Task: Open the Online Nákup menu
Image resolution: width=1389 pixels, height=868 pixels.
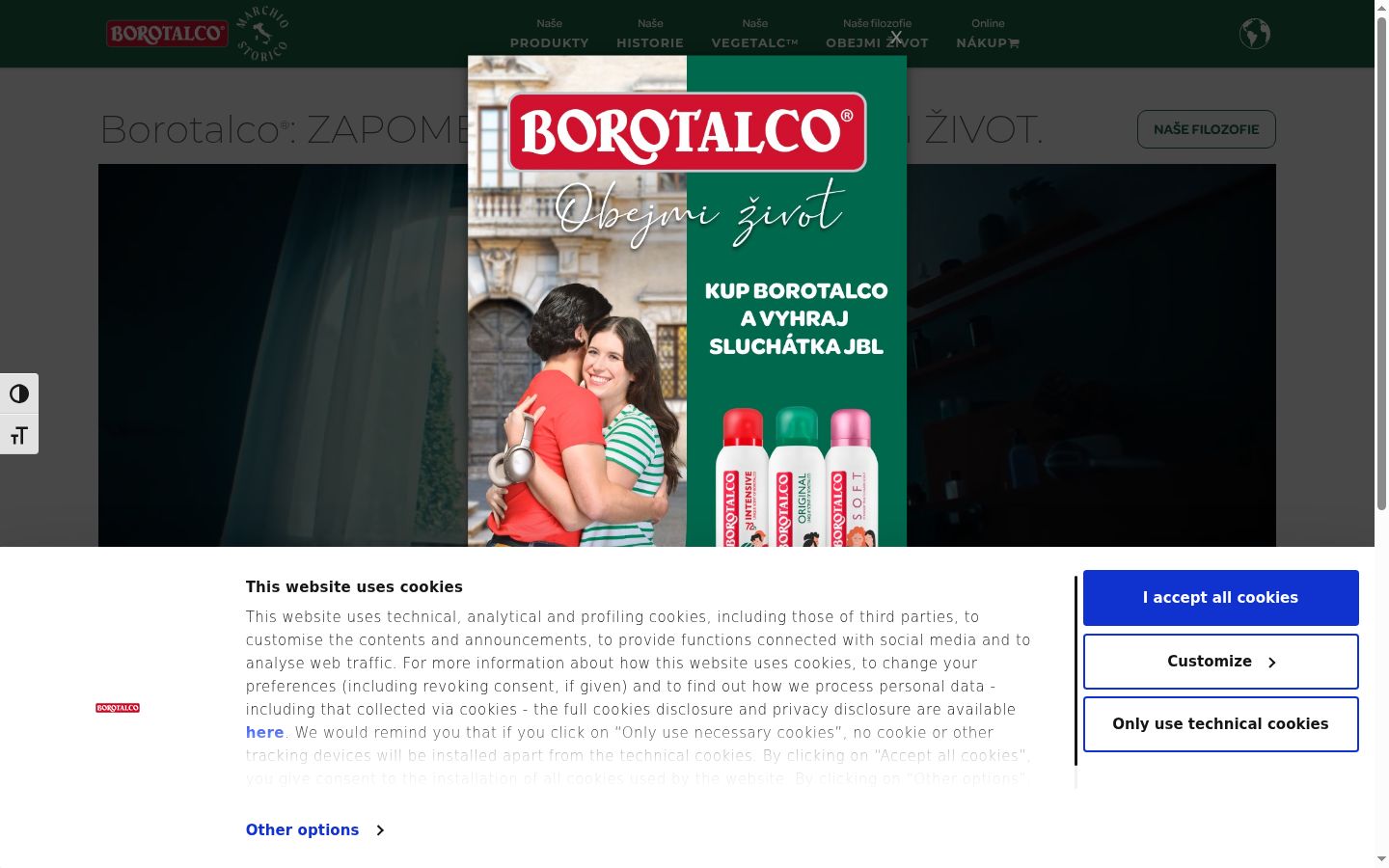Action: [x=987, y=34]
